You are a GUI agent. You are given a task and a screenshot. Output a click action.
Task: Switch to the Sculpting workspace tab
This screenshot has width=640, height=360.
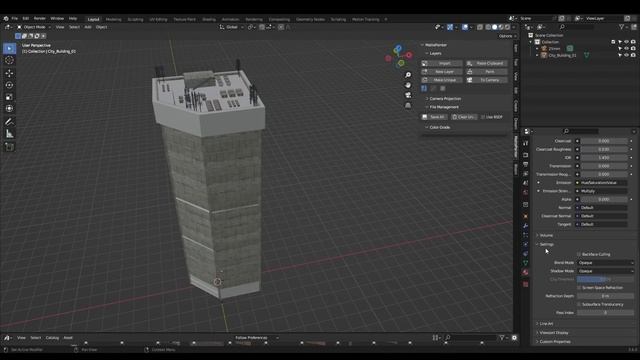(136, 20)
